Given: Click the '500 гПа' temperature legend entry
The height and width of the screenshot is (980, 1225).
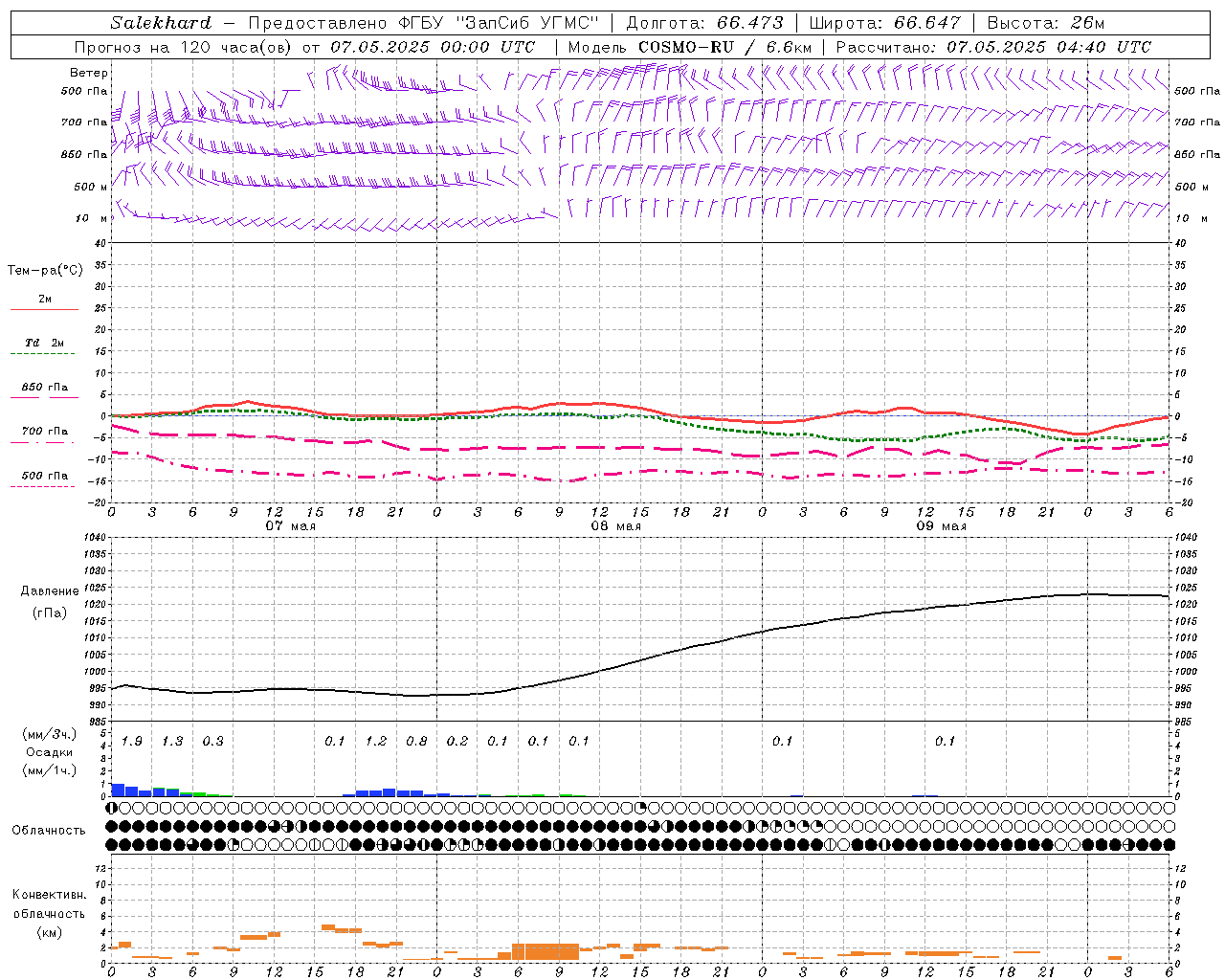Looking at the screenshot, I should 45,476.
